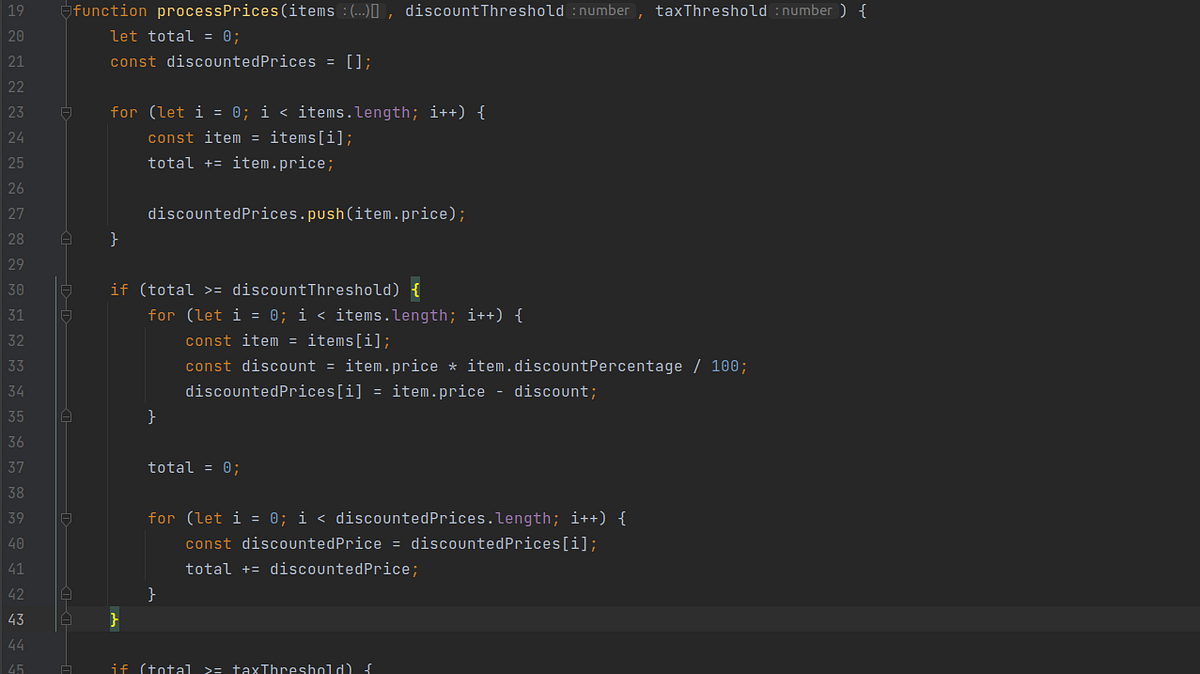Collapse the for loop at line 23
This screenshot has height=674, width=1200.
pyautogui.click(x=66, y=112)
